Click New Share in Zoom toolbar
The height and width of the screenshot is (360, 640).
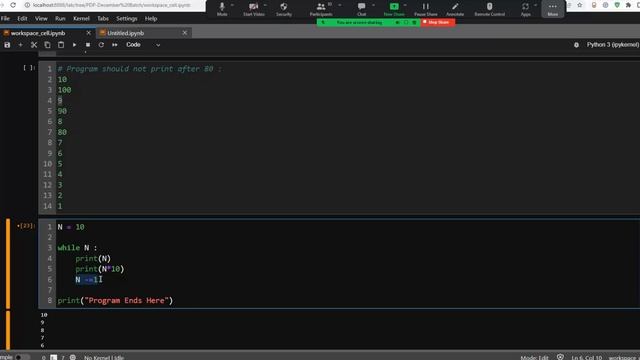[394, 9]
